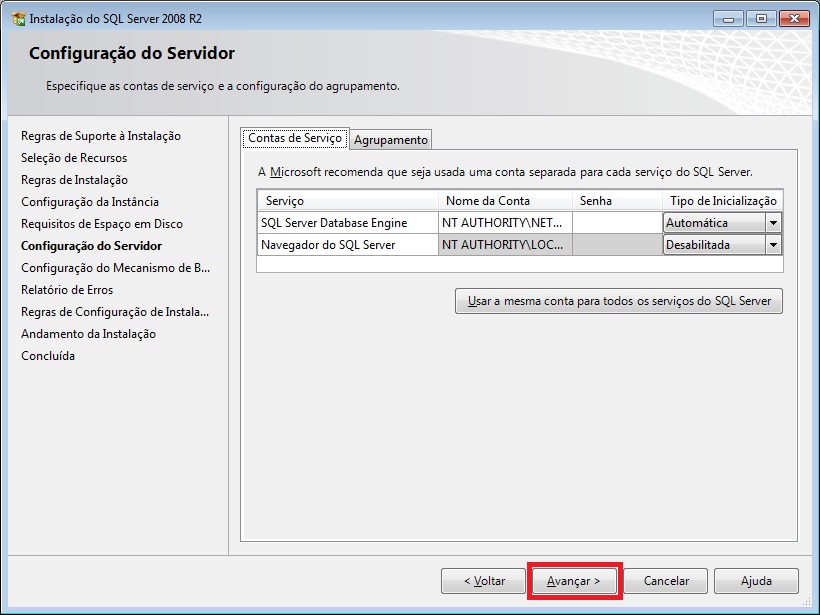The width and height of the screenshot is (820, 615).
Task: Close the installer window
Action: click(794, 19)
